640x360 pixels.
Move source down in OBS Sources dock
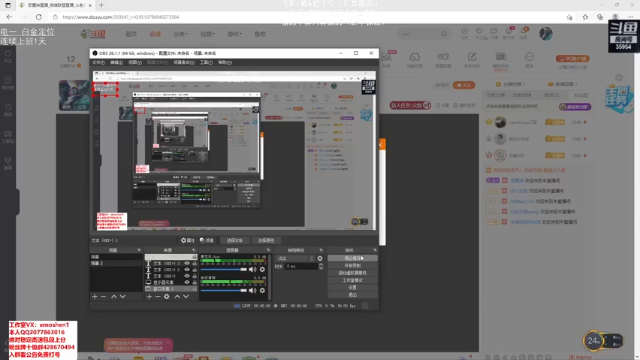[x=186, y=296]
